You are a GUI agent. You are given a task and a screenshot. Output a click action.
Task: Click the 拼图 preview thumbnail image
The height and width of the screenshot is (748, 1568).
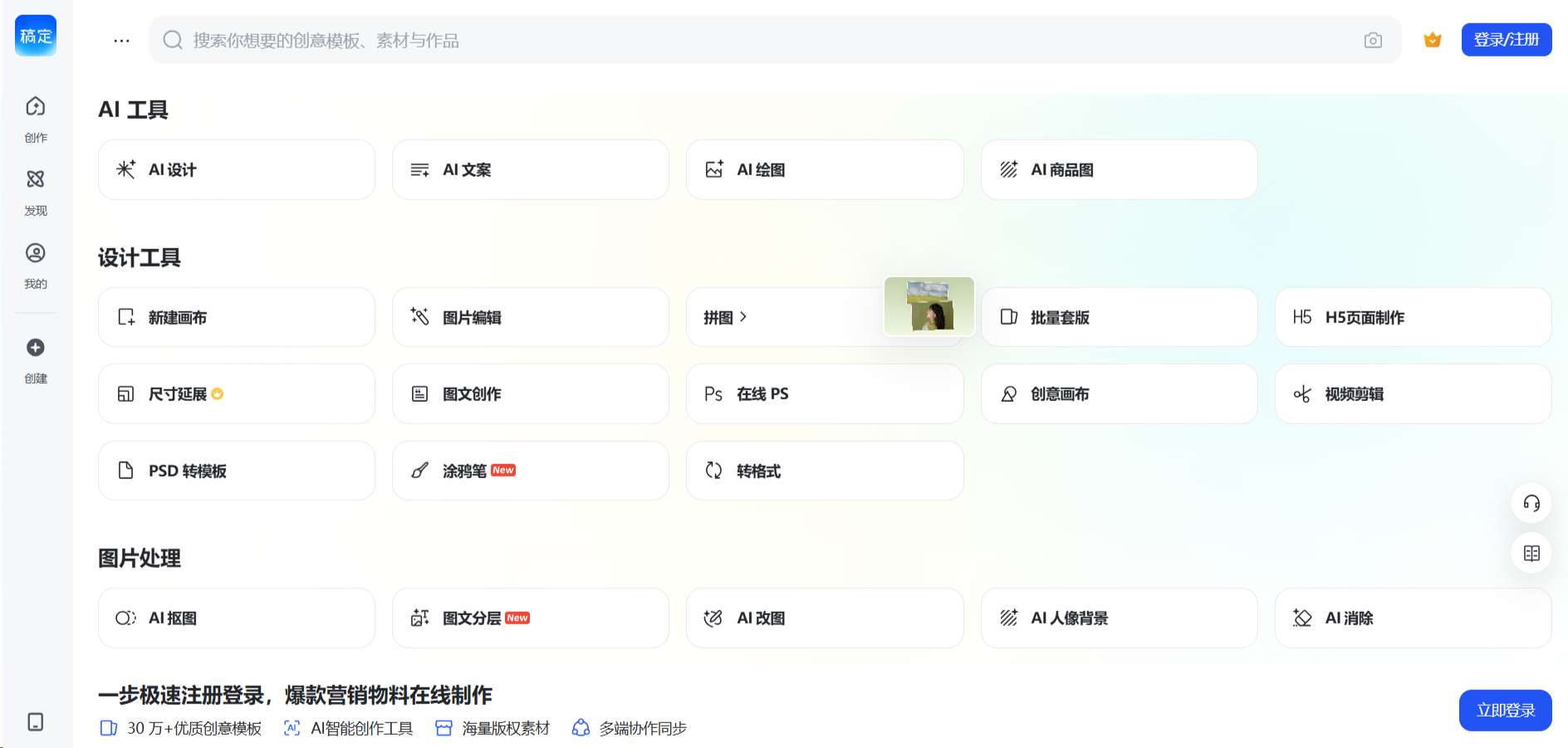click(929, 306)
